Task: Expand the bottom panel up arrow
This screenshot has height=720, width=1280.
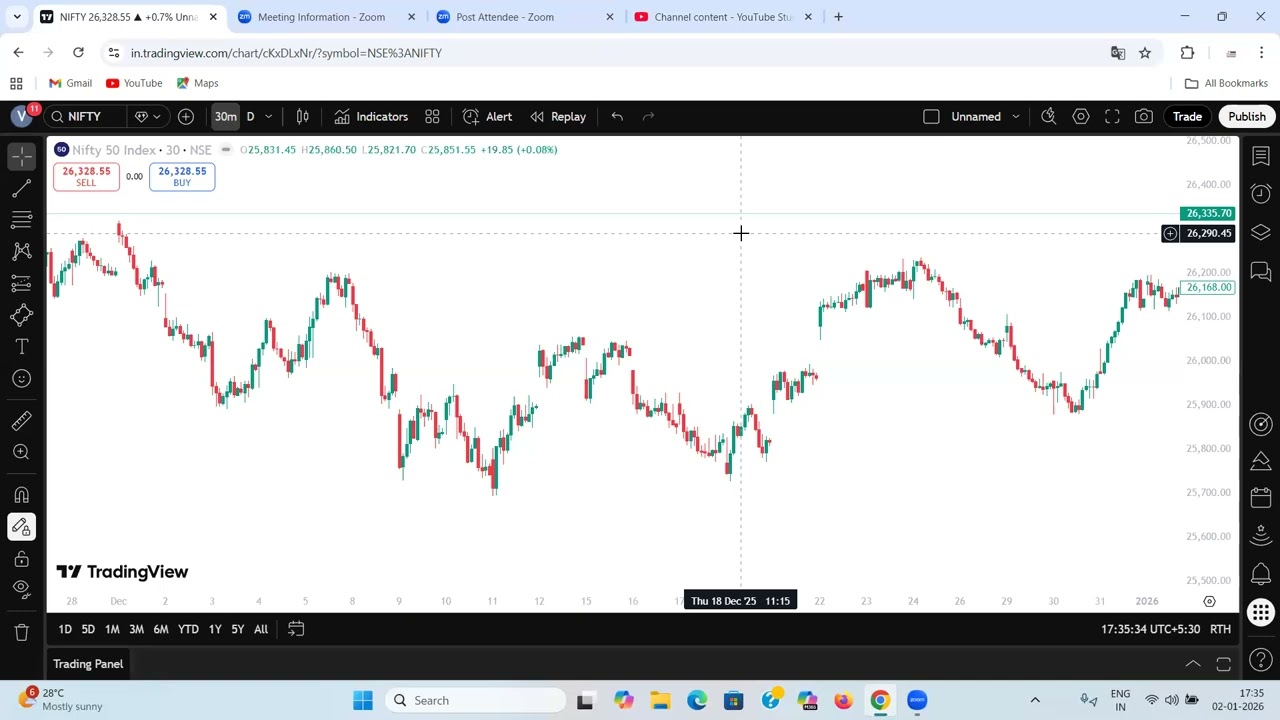Action: [x=1193, y=664]
